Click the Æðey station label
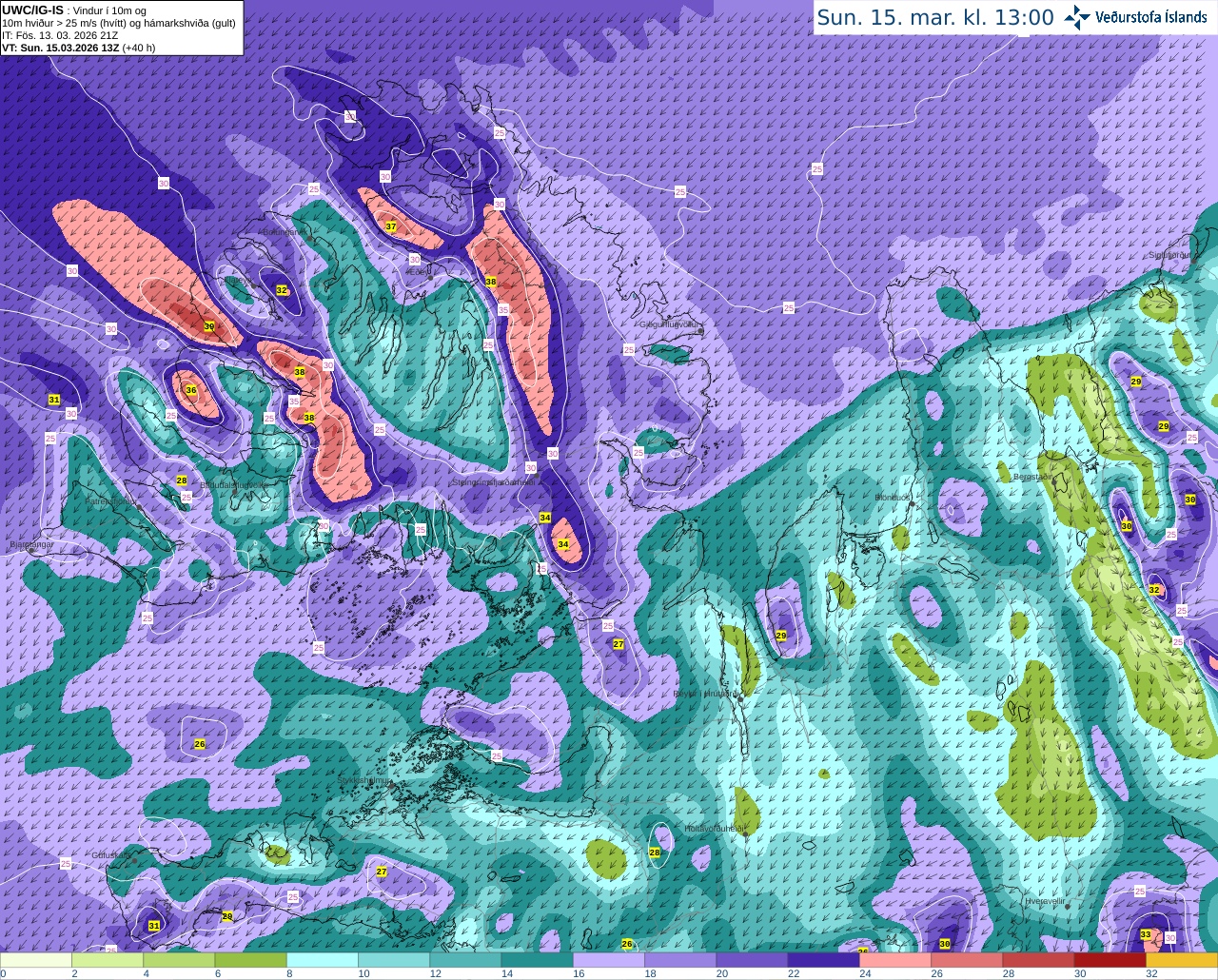 [418, 271]
